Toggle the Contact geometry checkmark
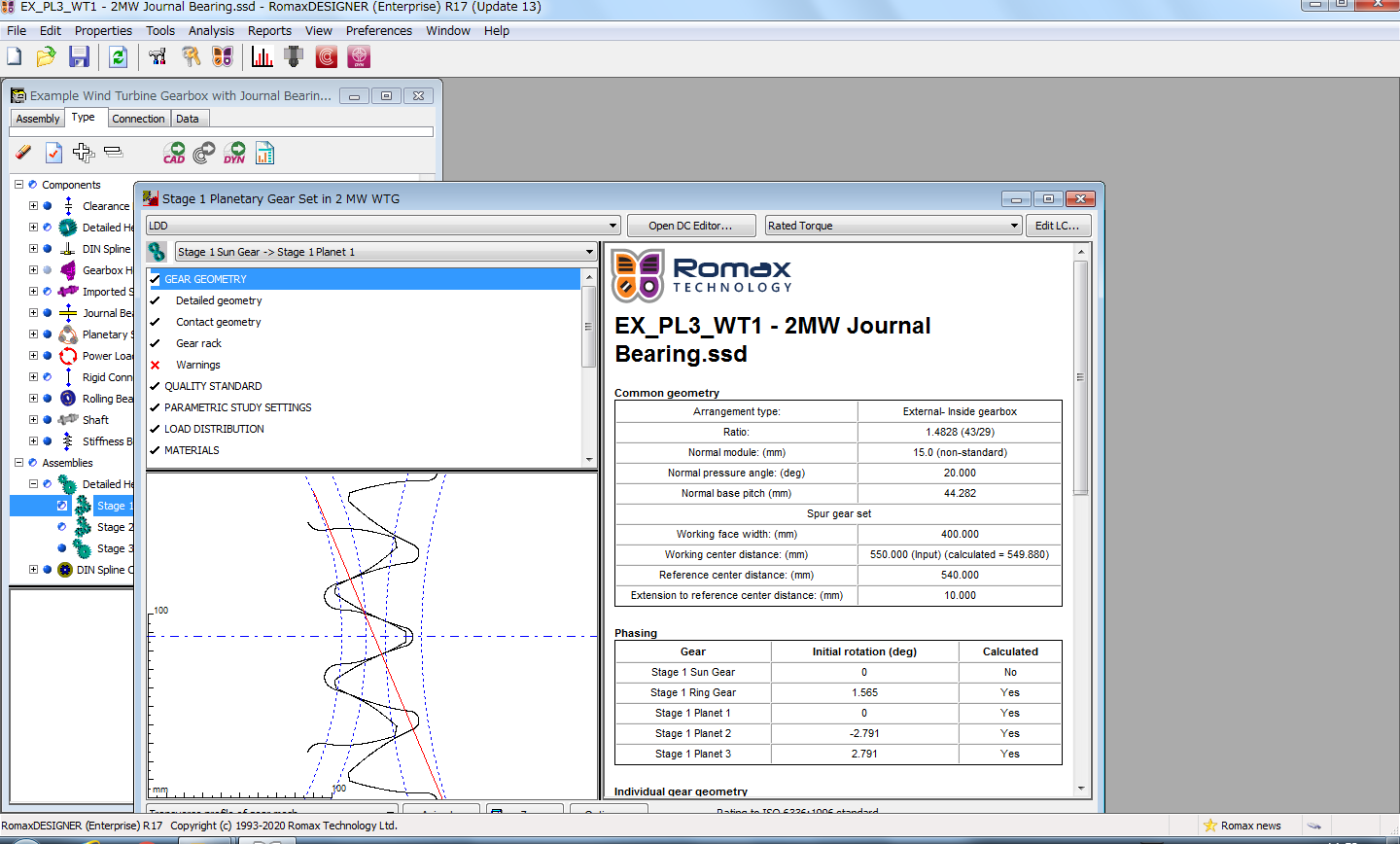 pyautogui.click(x=155, y=322)
